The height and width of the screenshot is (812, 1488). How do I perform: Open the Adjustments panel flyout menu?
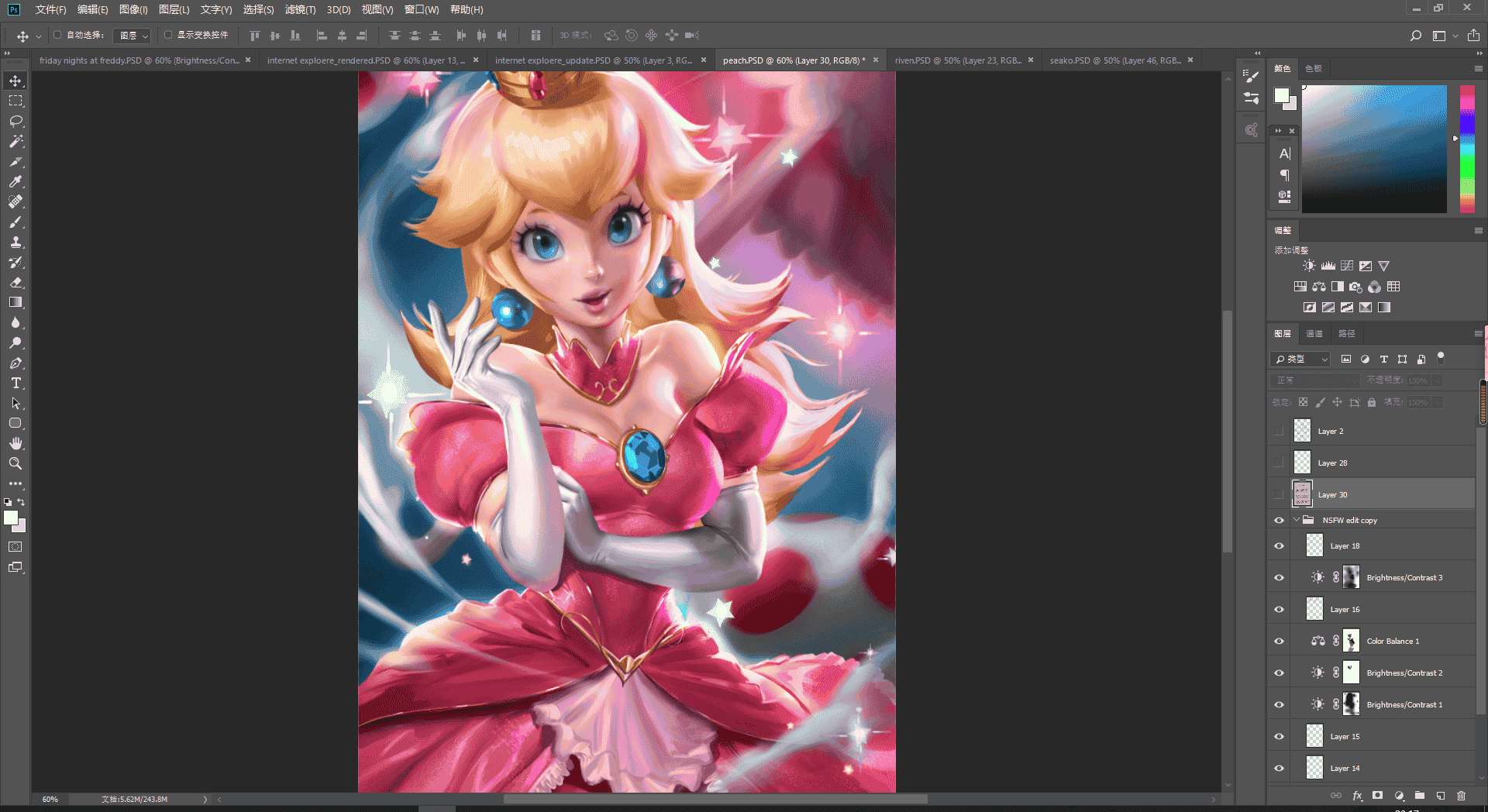click(x=1478, y=230)
